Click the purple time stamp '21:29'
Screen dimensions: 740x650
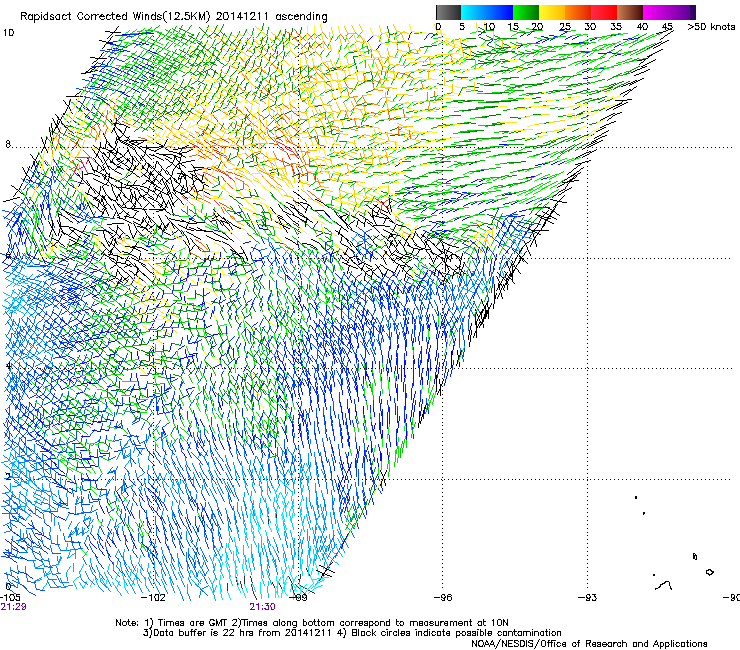coord(13,607)
